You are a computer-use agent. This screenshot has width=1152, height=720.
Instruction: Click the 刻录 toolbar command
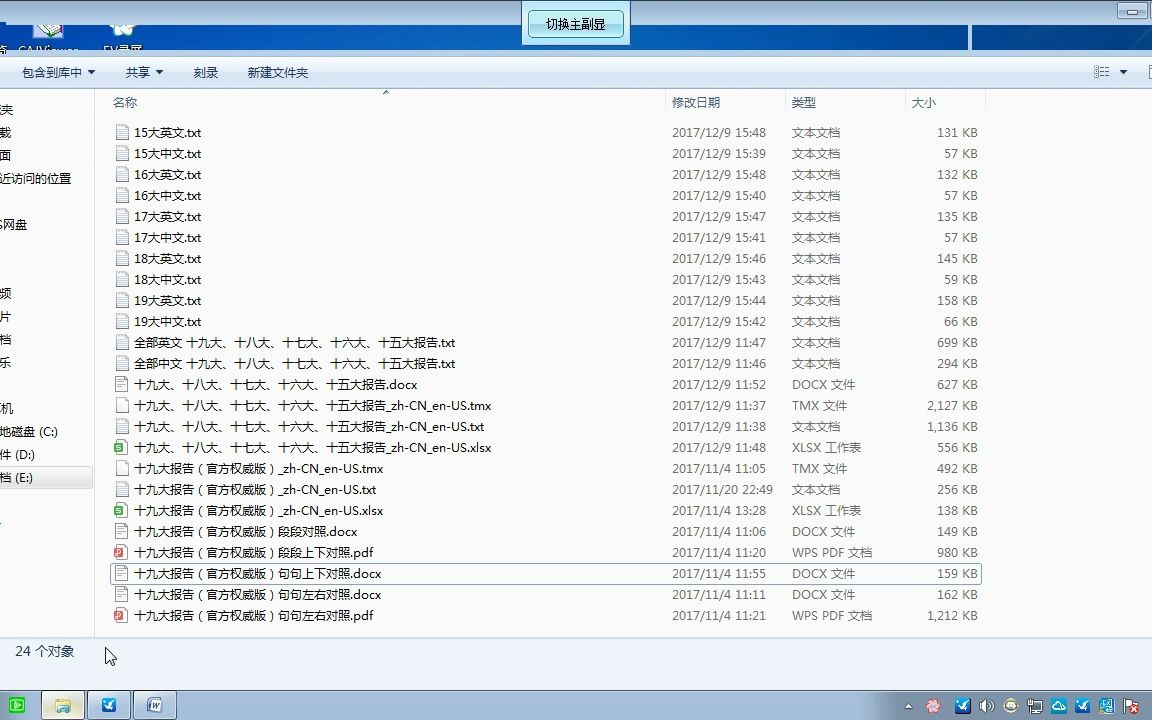click(205, 72)
